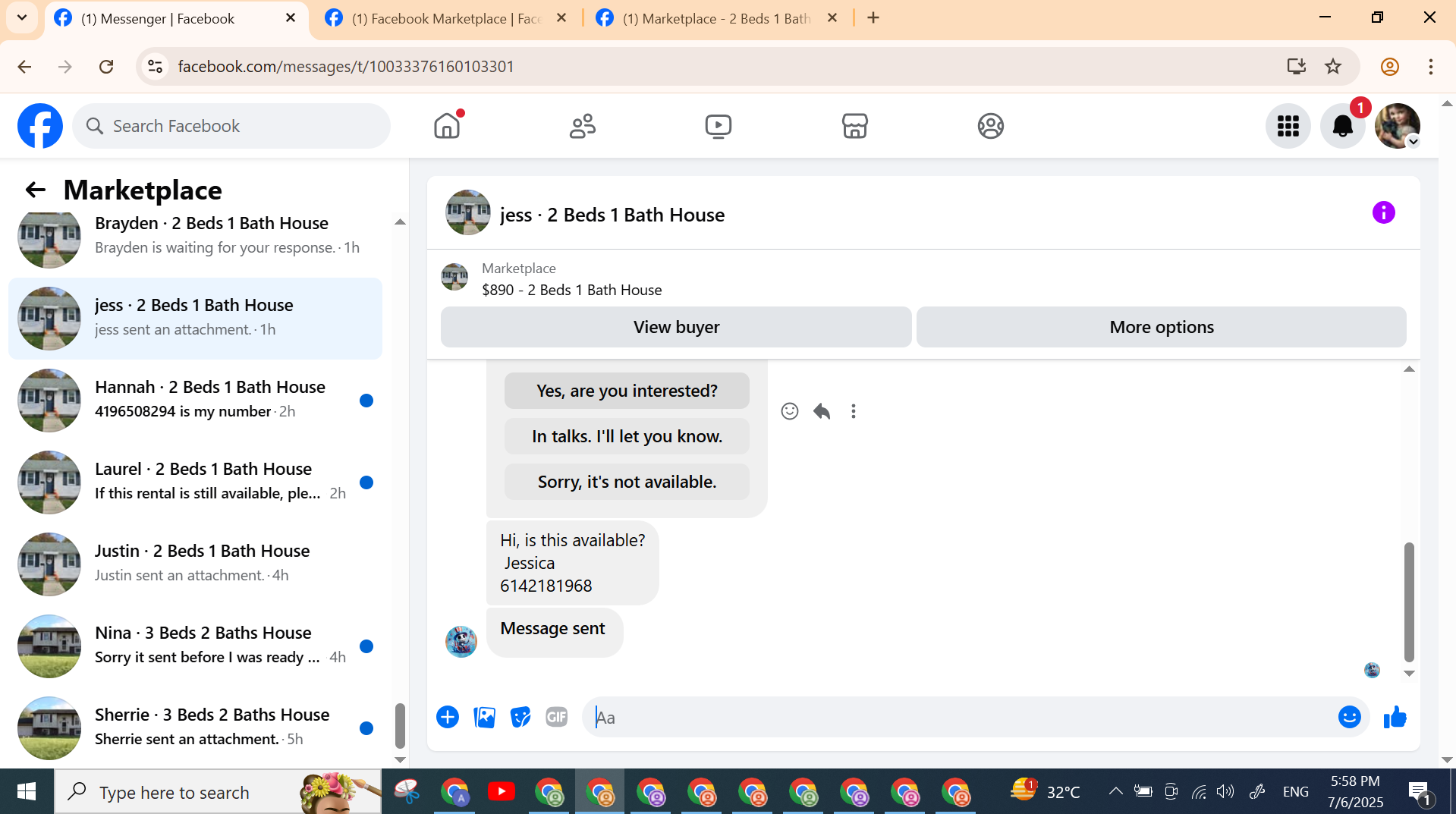Open the volume control in system tray
Image resolution: width=1456 pixels, height=814 pixels.
(x=1225, y=792)
